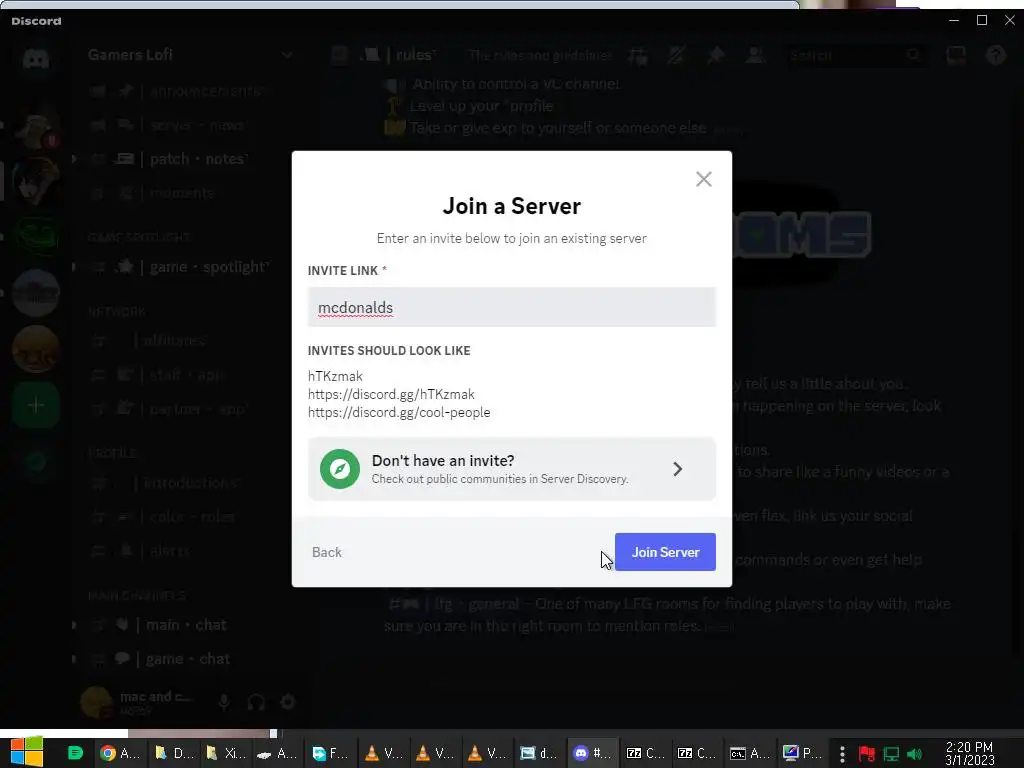1024x768 pixels.
Task: Open the notification settings icon in the header
Action: [x=676, y=56]
